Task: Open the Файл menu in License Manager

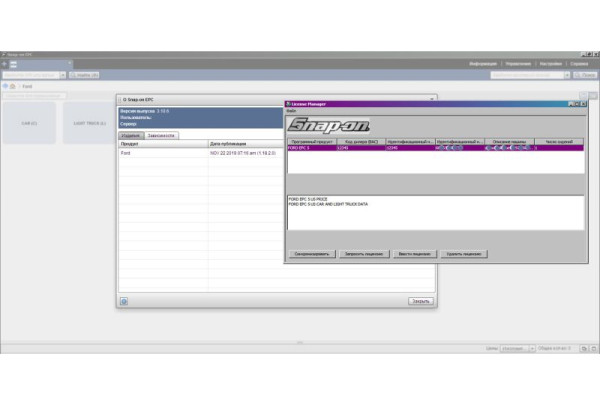Action: coord(291,110)
